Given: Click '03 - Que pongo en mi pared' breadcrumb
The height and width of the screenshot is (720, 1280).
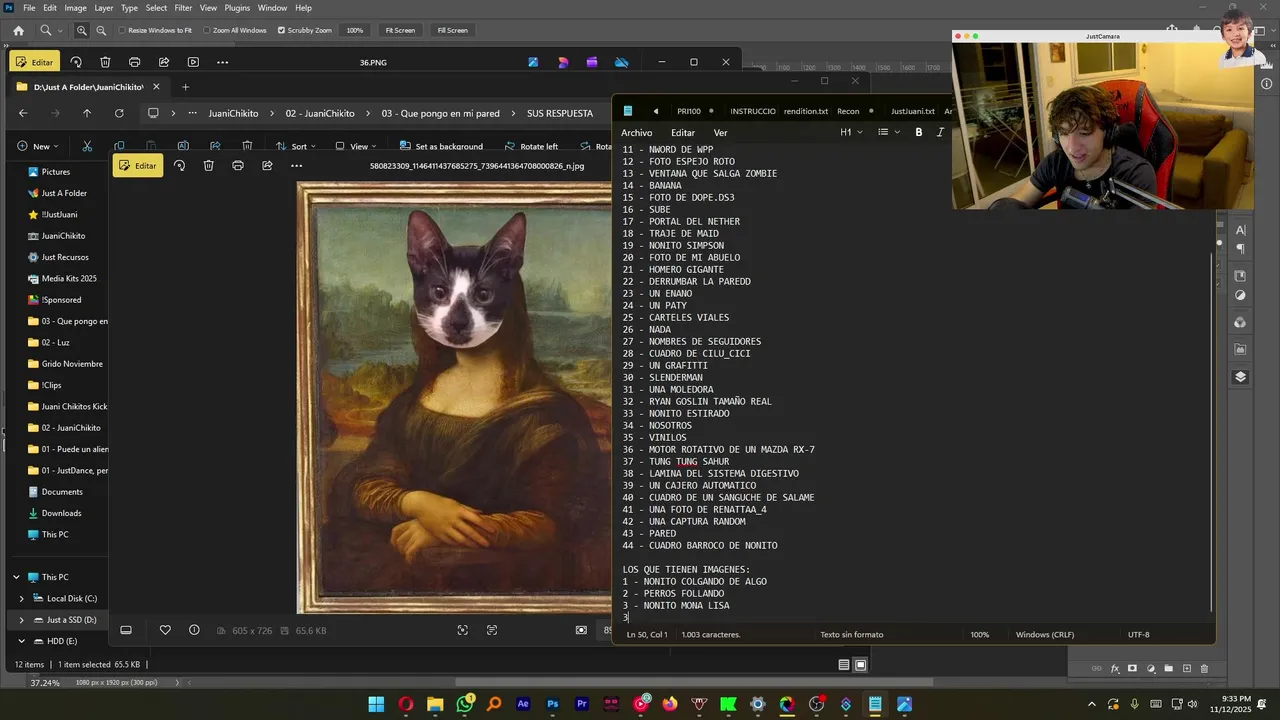Looking at the screenshot, I should tap(440, 113).
